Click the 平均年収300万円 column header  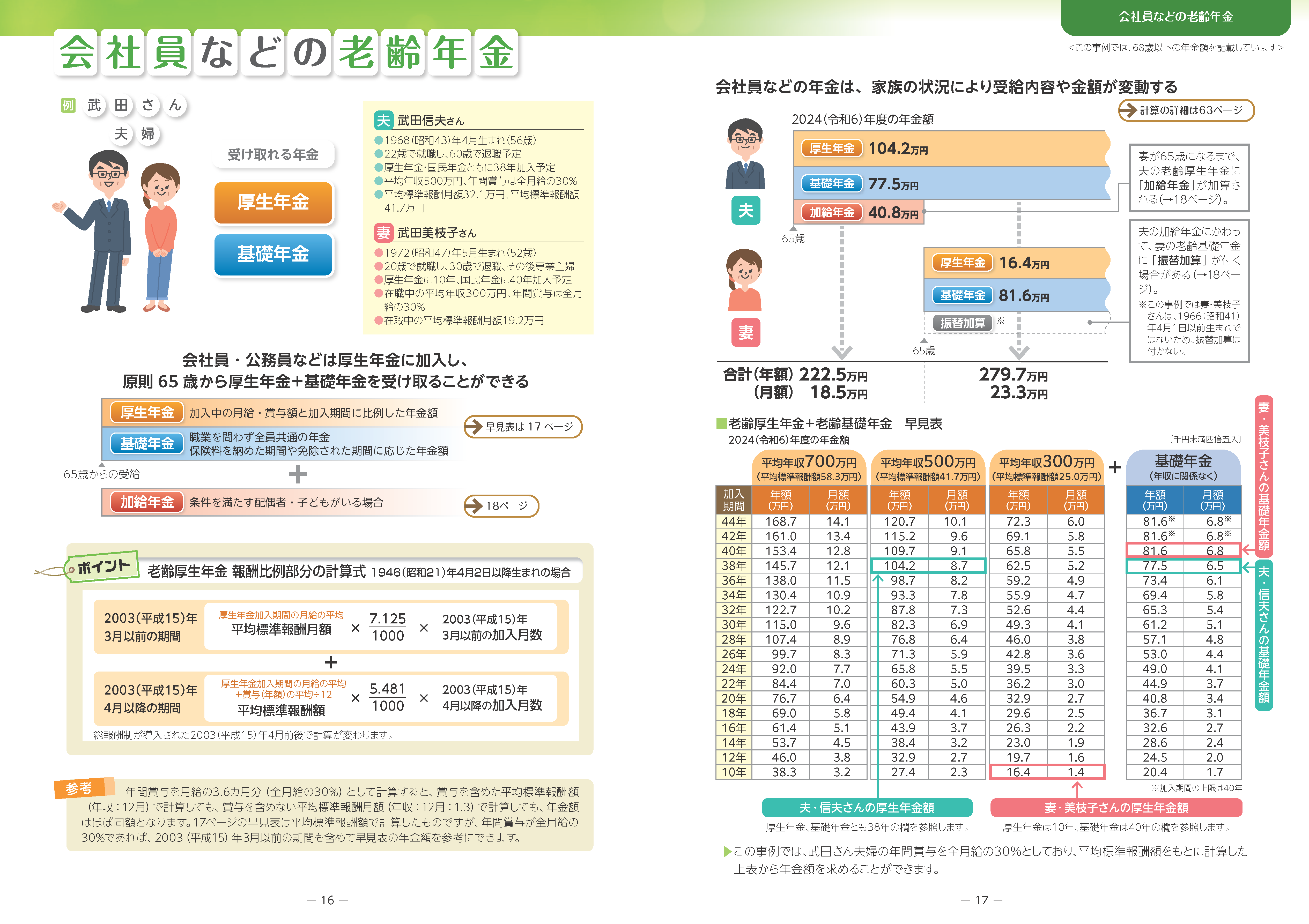point(1047,468)
